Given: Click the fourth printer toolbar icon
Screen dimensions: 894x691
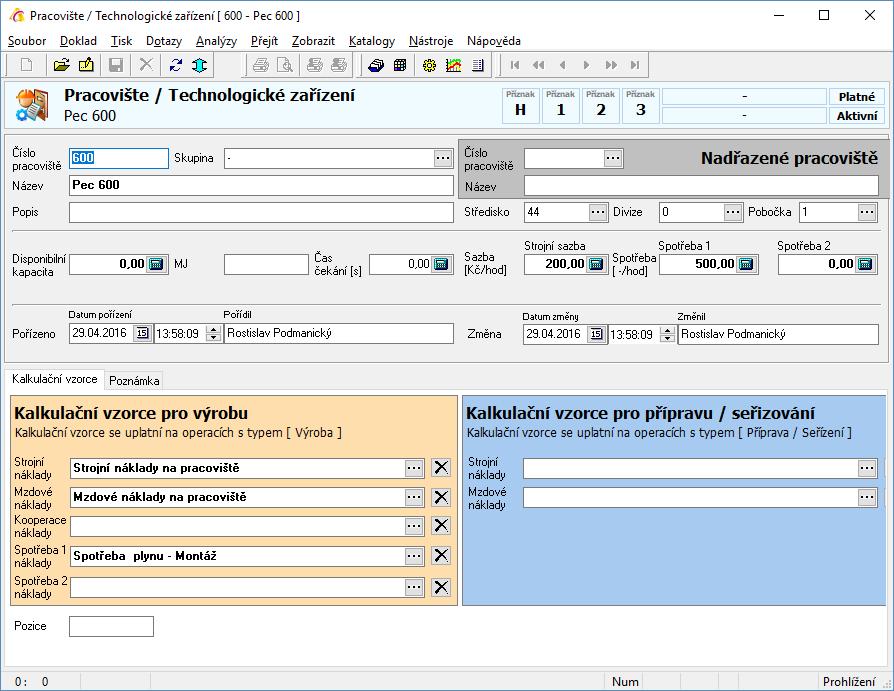Looking at the screenshot, I should 339,65.
